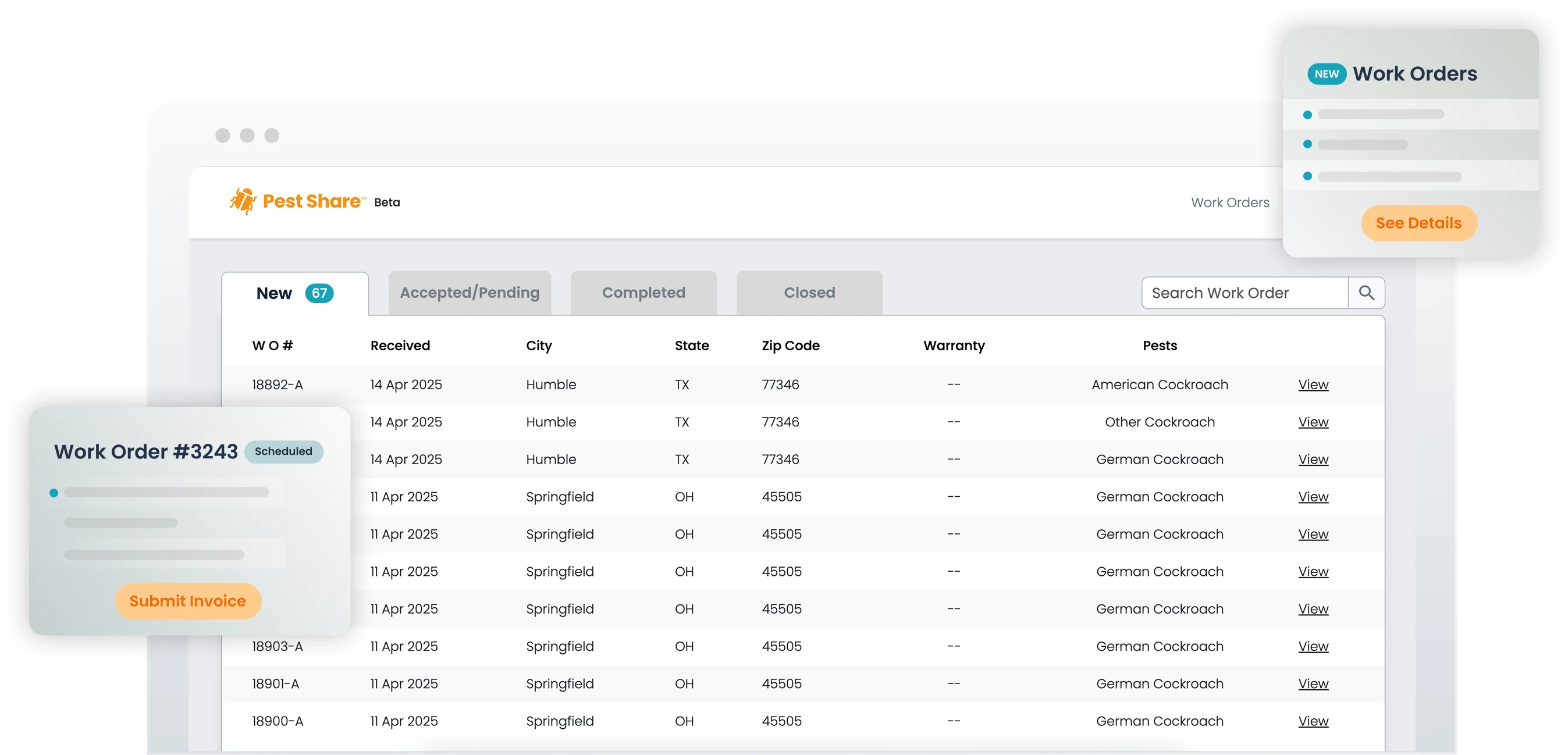Click the NEW badge beside Work Orders
The height and width of the screenshot is (755, 1568).
tap(1327, 74)
